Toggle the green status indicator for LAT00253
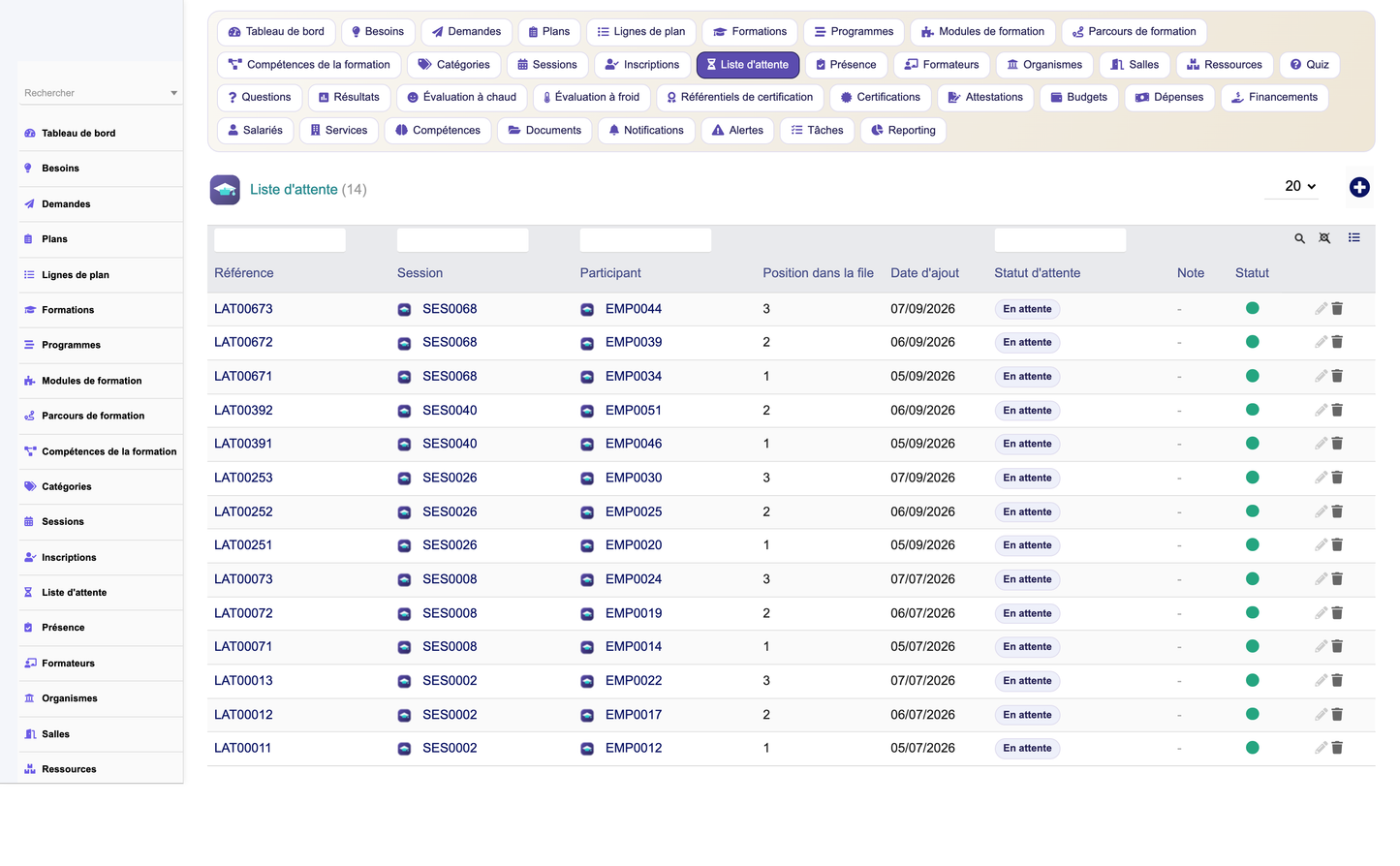 [x=1252, y=478]
